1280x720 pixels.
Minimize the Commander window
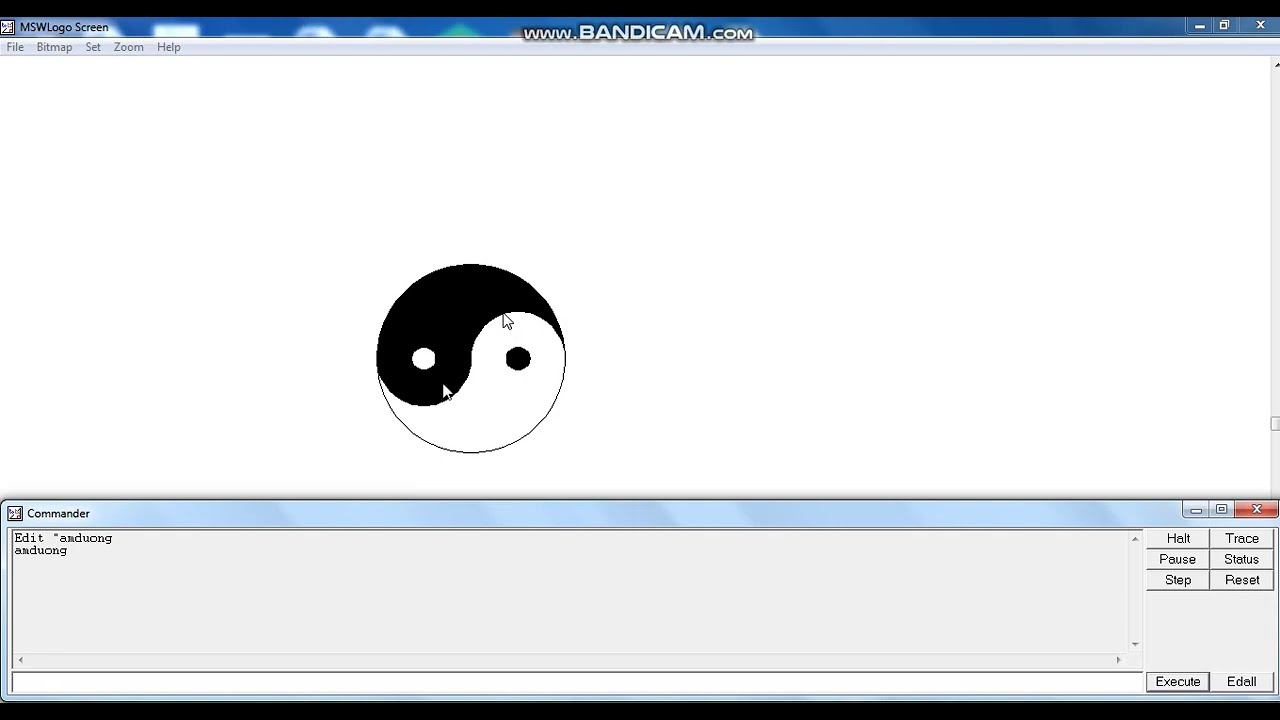pos(1196,510)
